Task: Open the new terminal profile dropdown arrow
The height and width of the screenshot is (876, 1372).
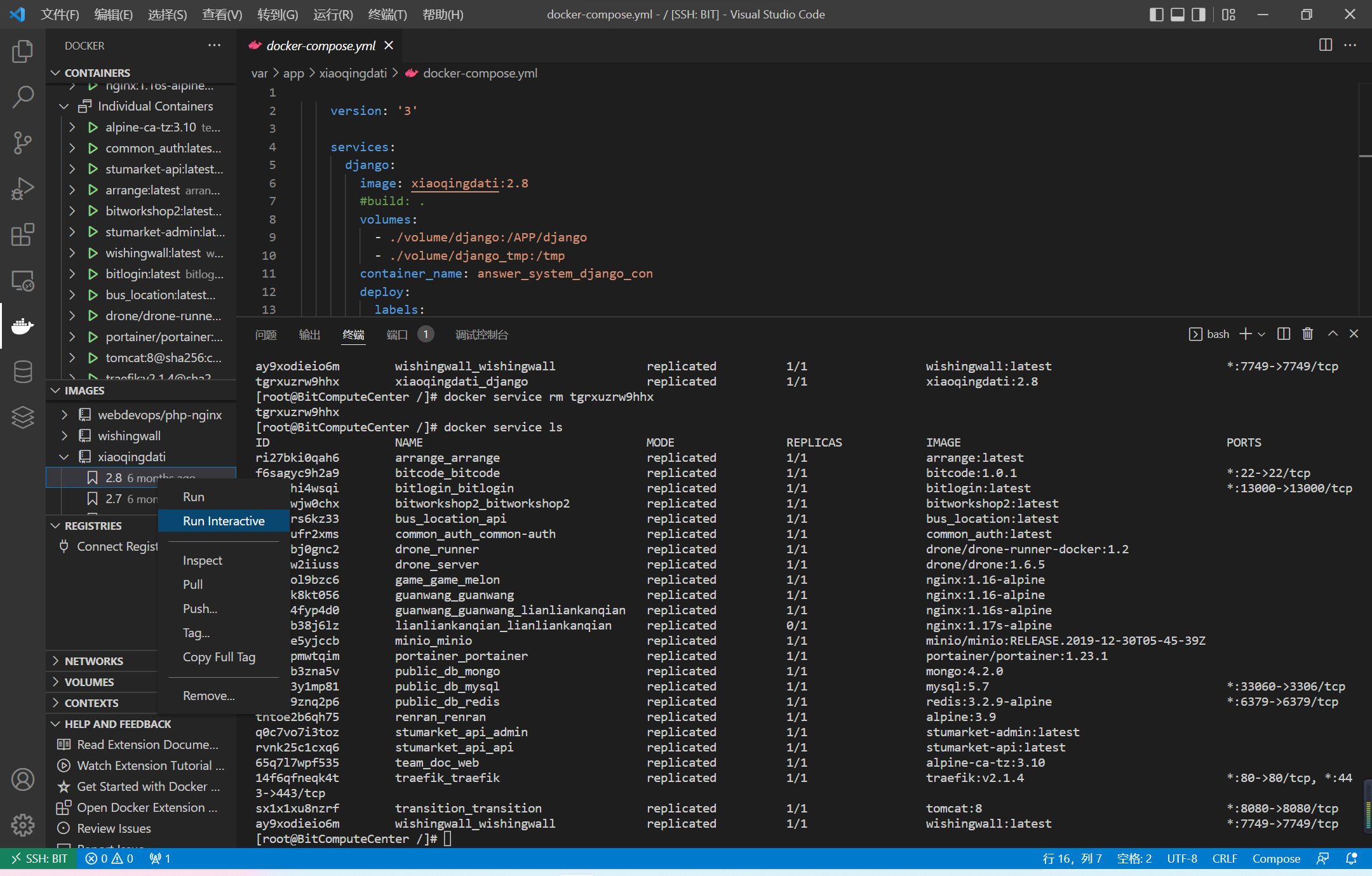Action: [x=1261, y=334]
